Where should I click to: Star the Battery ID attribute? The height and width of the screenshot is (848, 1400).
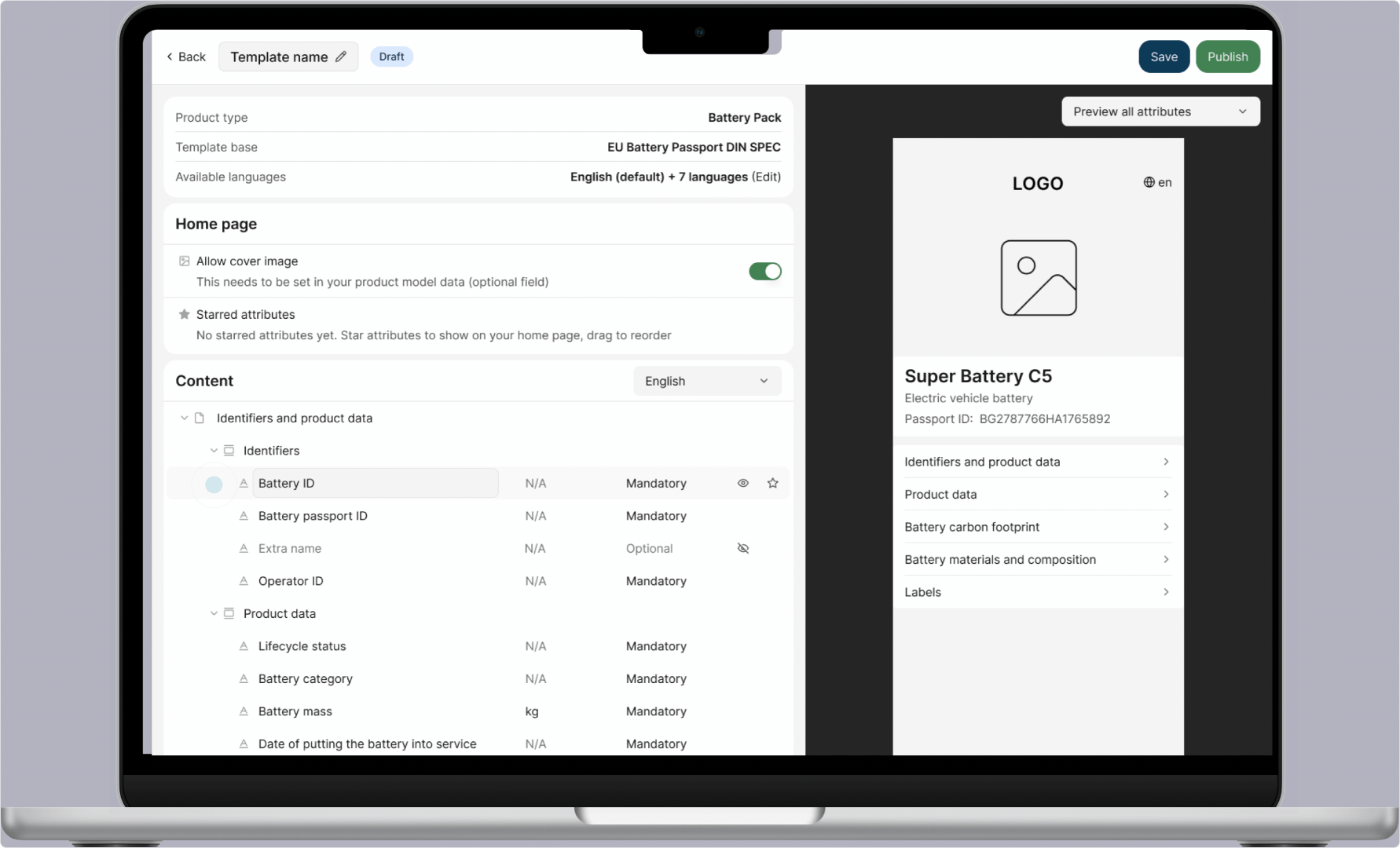[x=772, y=483]
